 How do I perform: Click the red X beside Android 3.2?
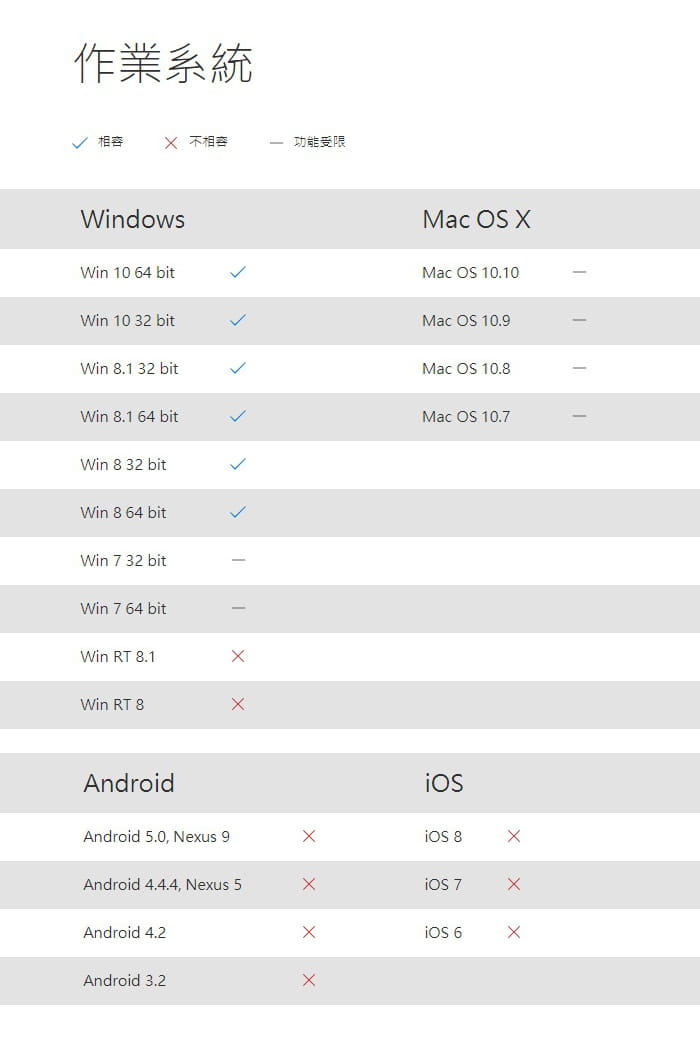tap(309, 980)
